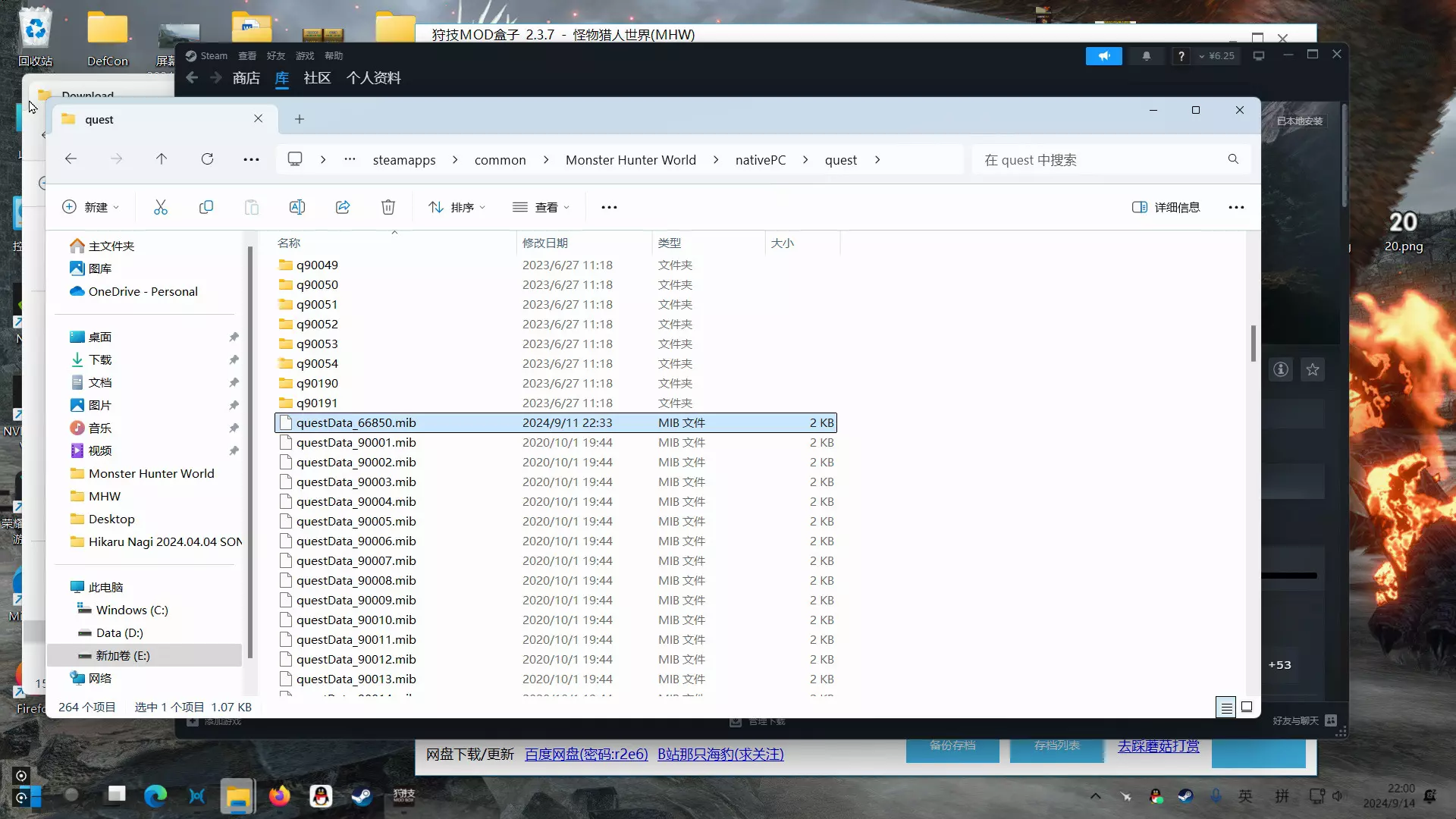Switch to large thumbnails view in status bar
This screenshot has width=1456, height=819.
(x=1247, y=707)
